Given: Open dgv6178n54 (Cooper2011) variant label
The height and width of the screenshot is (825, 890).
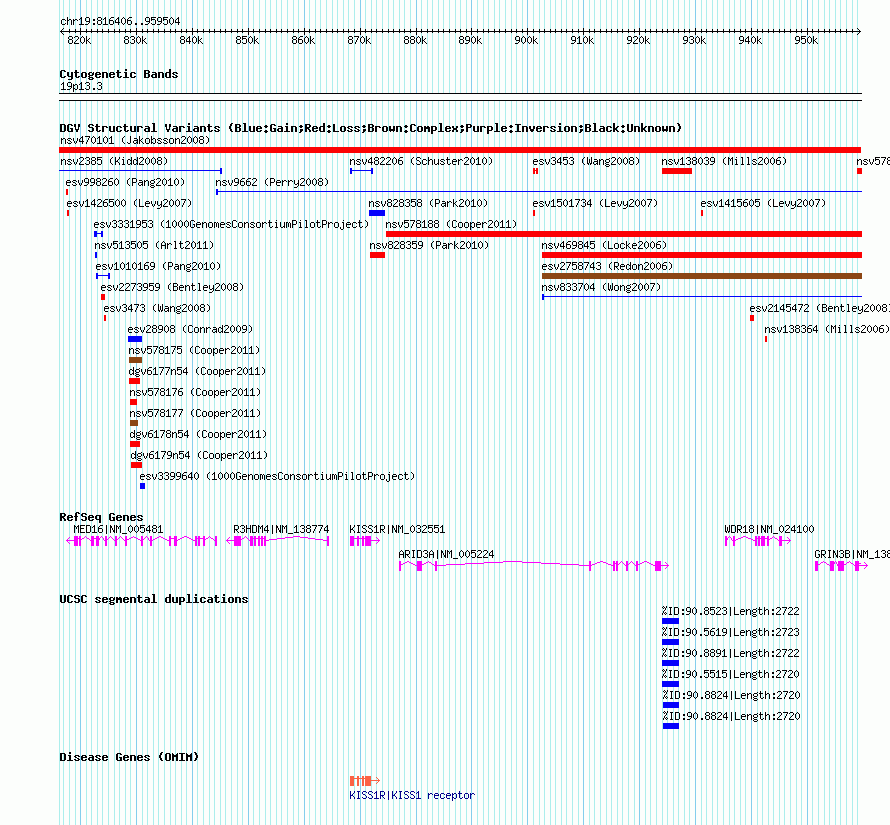Looking at the screenshot, I should (x=198, y=434).
